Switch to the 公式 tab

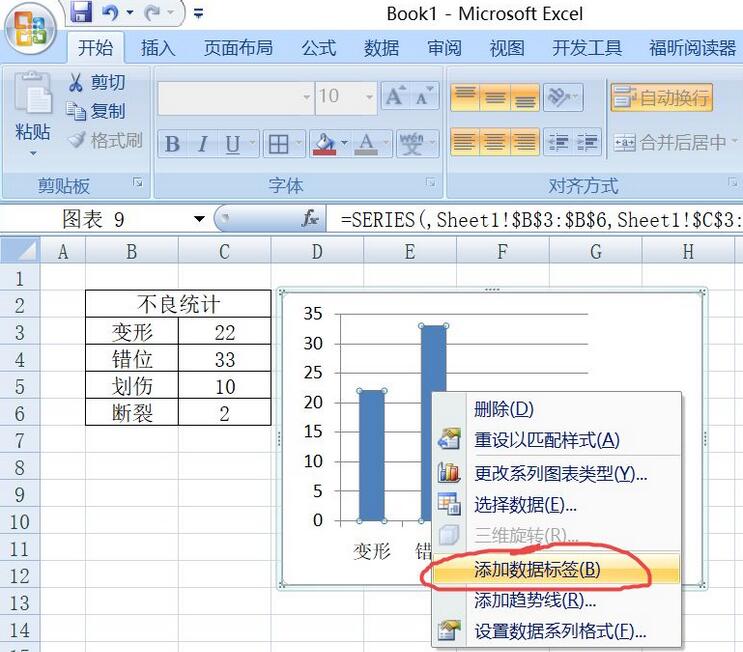tap(319, 48)
